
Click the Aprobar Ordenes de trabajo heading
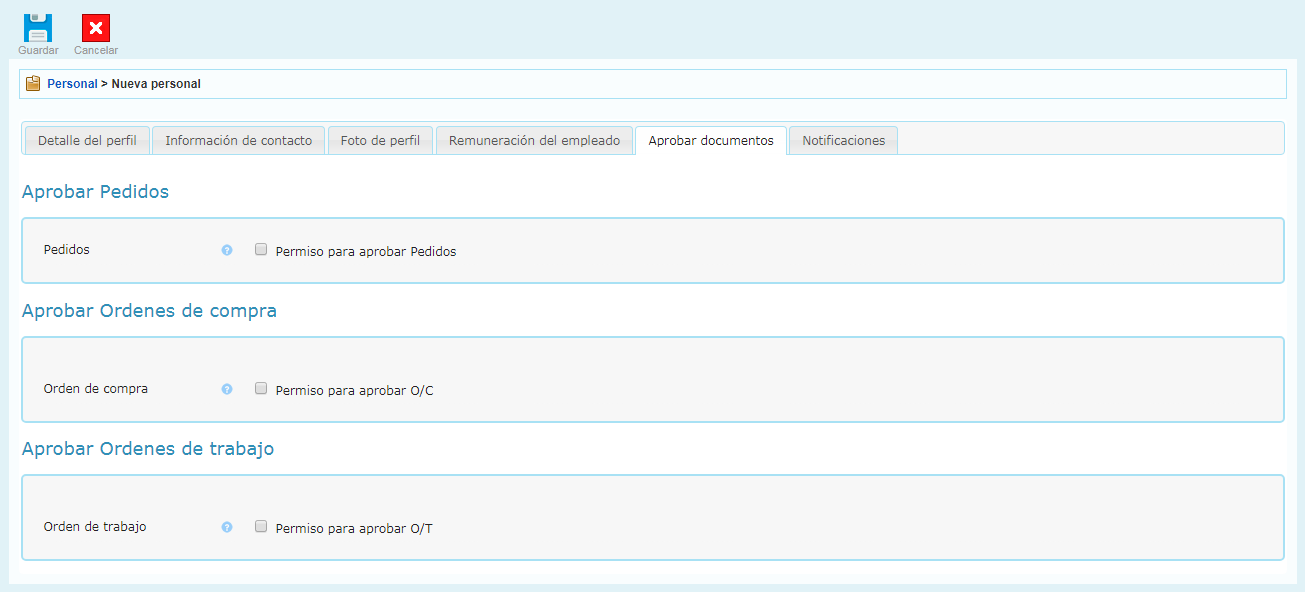click(x=148, y=449)
